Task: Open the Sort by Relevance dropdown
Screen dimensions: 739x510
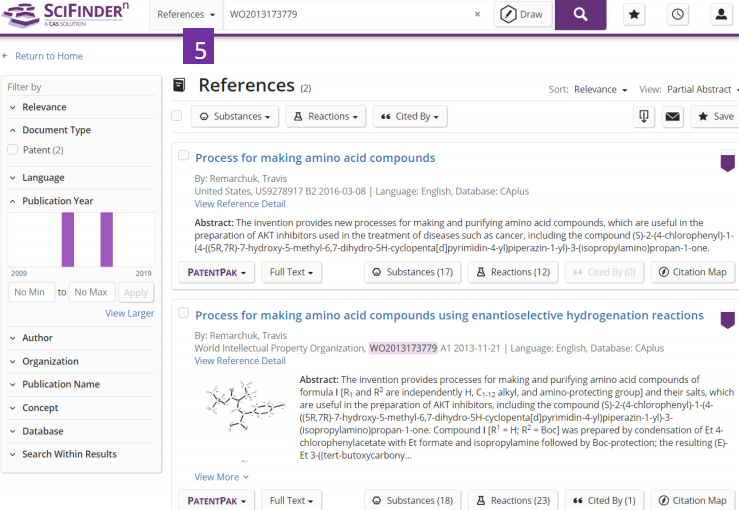Action: point(601,90)
